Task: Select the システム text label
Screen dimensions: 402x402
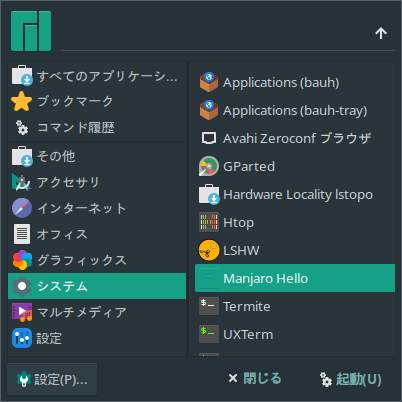Action: tap(62, 286)
